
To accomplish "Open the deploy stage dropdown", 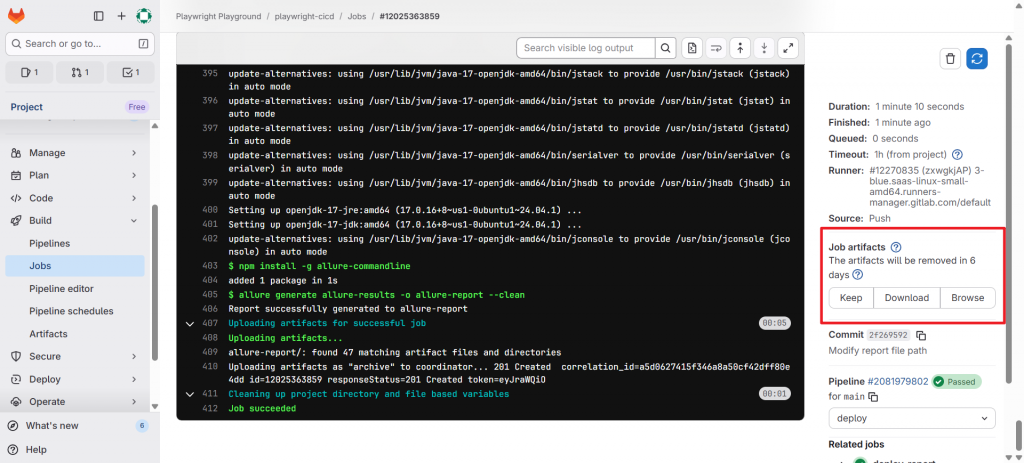I will point(912,418).
